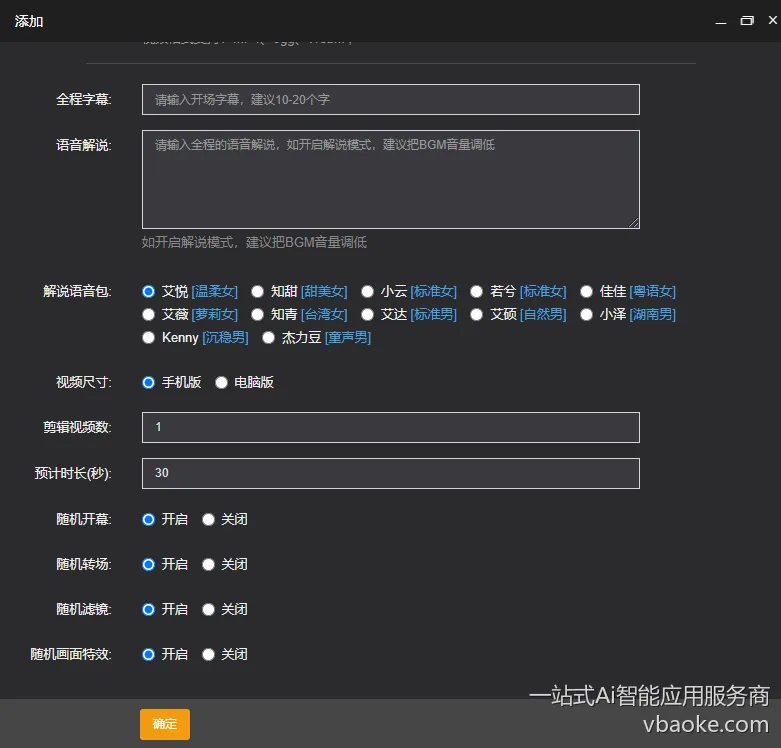Click the 剪辑视频数 input field

[x=390, y=427]
